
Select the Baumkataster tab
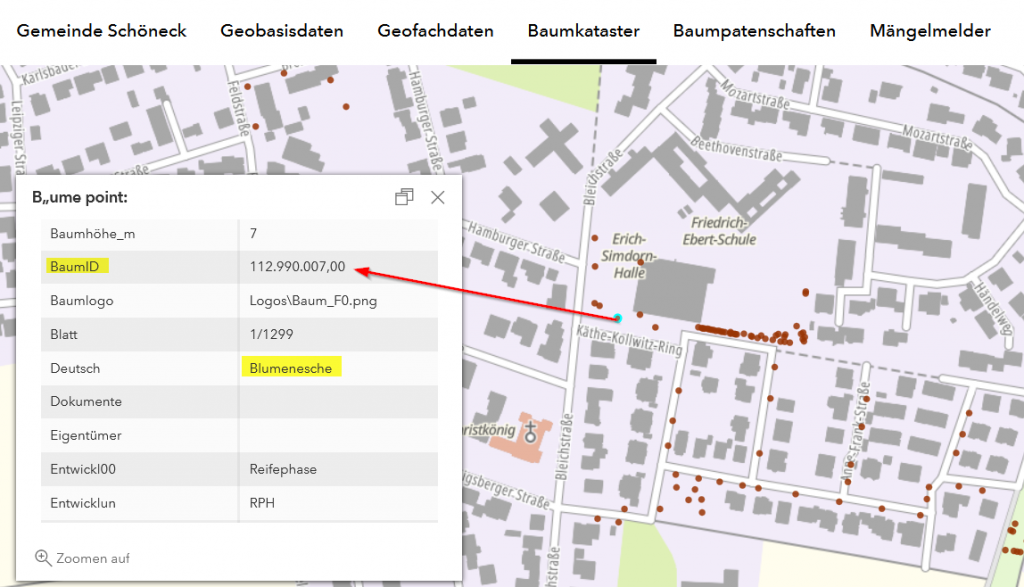[583, 31]
